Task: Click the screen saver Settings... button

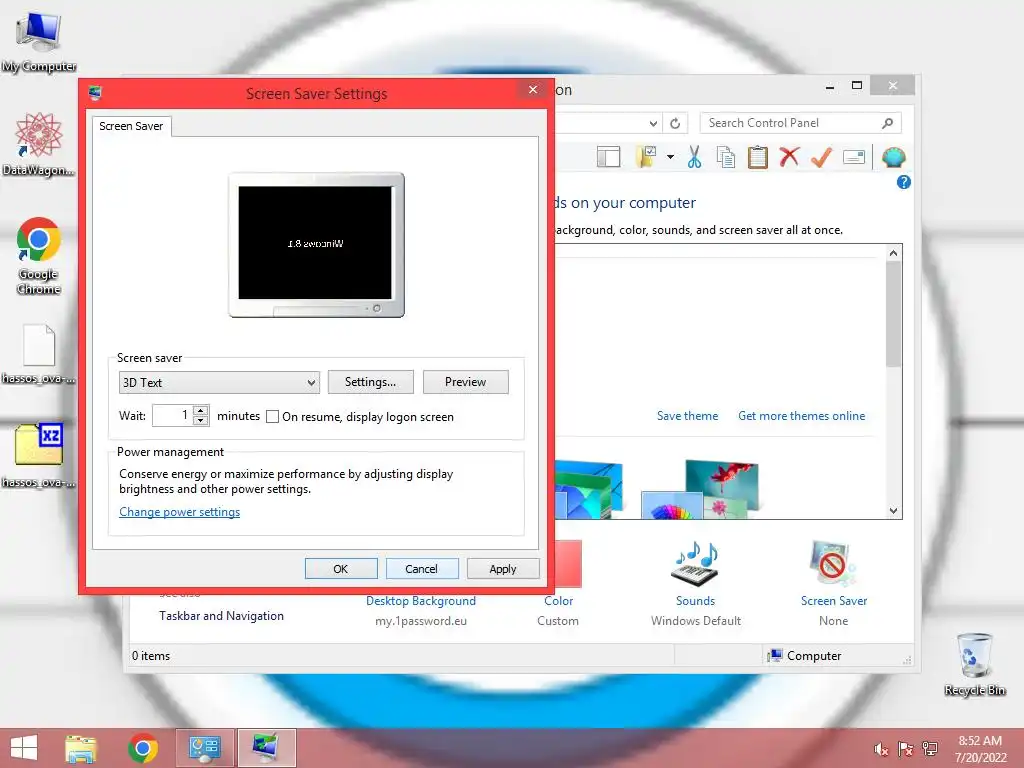Action: [x=370, y=382]
